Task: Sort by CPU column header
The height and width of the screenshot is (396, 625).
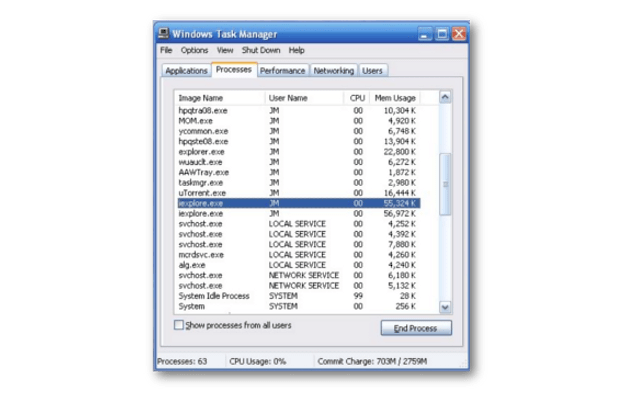Action: 357,98
